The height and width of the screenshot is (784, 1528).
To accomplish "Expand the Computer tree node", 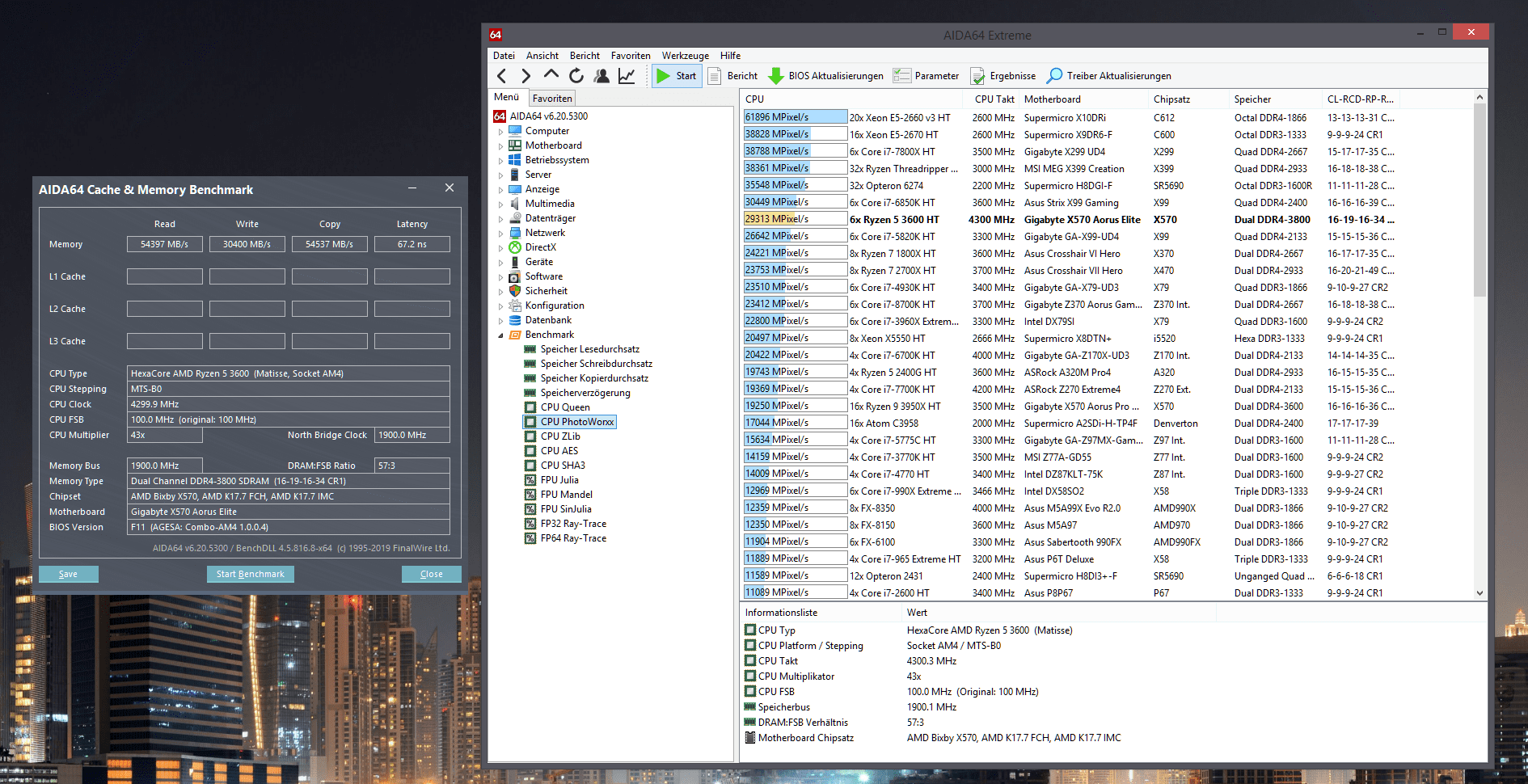I will point(500,132).
